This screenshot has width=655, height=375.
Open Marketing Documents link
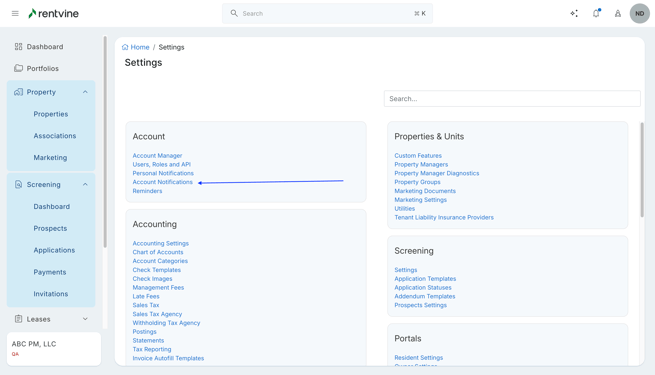[x=425, y=191]
